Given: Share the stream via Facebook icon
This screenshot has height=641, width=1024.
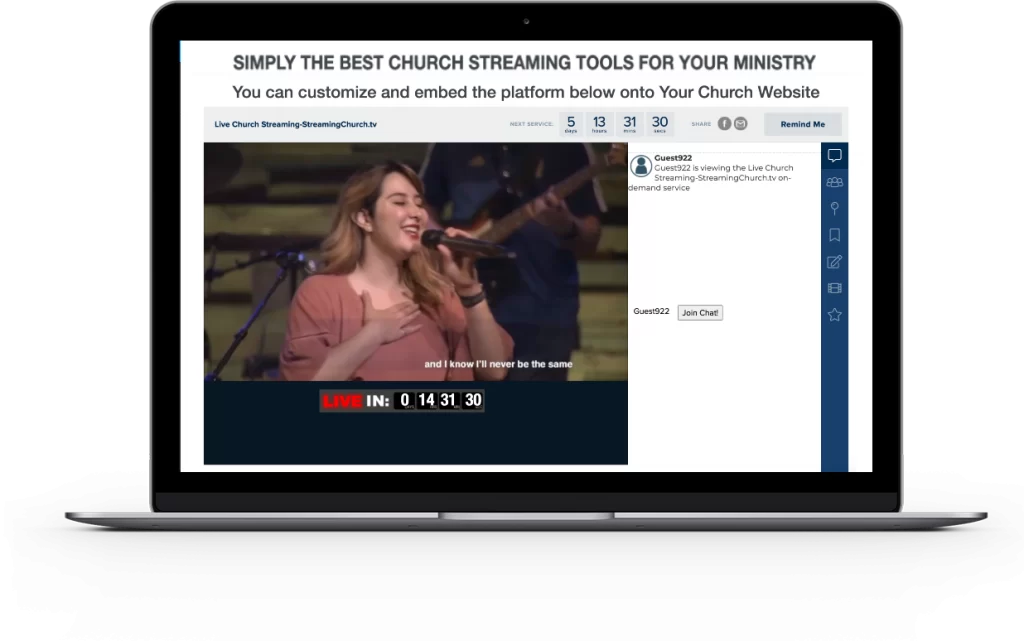Looking at the screenshot, I should click(724, 124).
